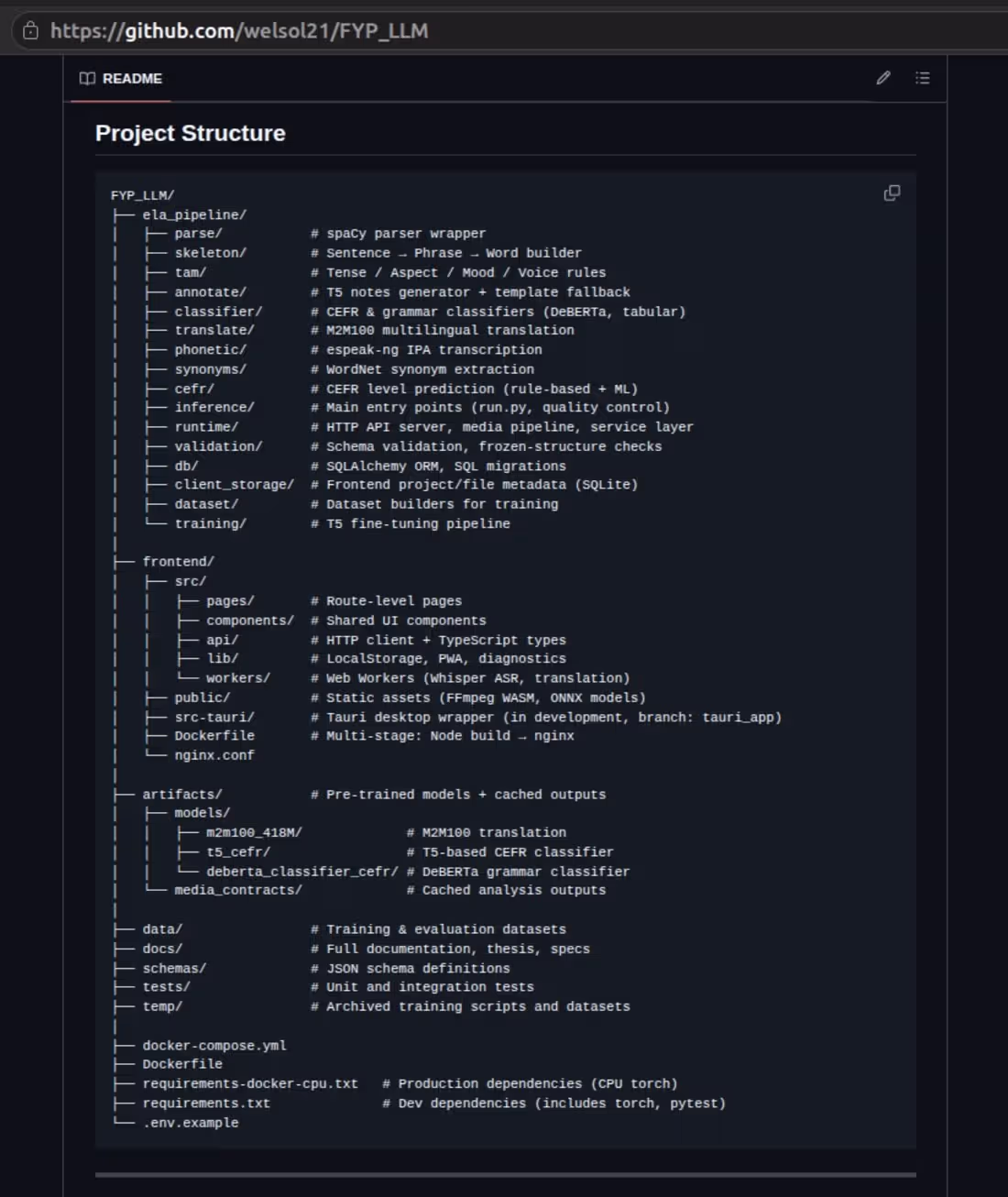The height and width of the screenshot is (1197, 1008).
Task: Select the tests/ directory line
Action: (x=166, y=987)
